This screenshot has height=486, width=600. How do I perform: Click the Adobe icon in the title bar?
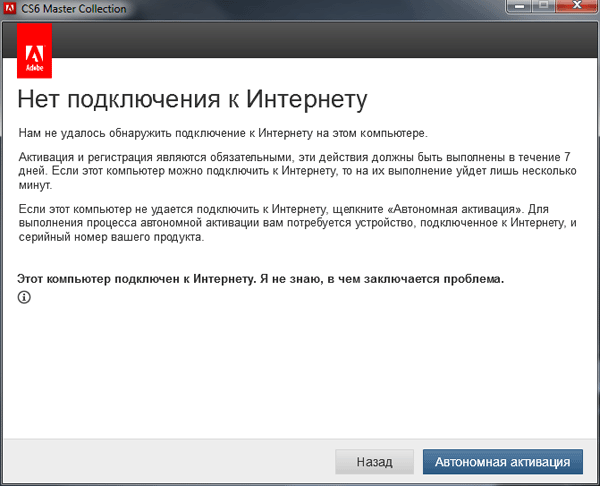point(9,8)
